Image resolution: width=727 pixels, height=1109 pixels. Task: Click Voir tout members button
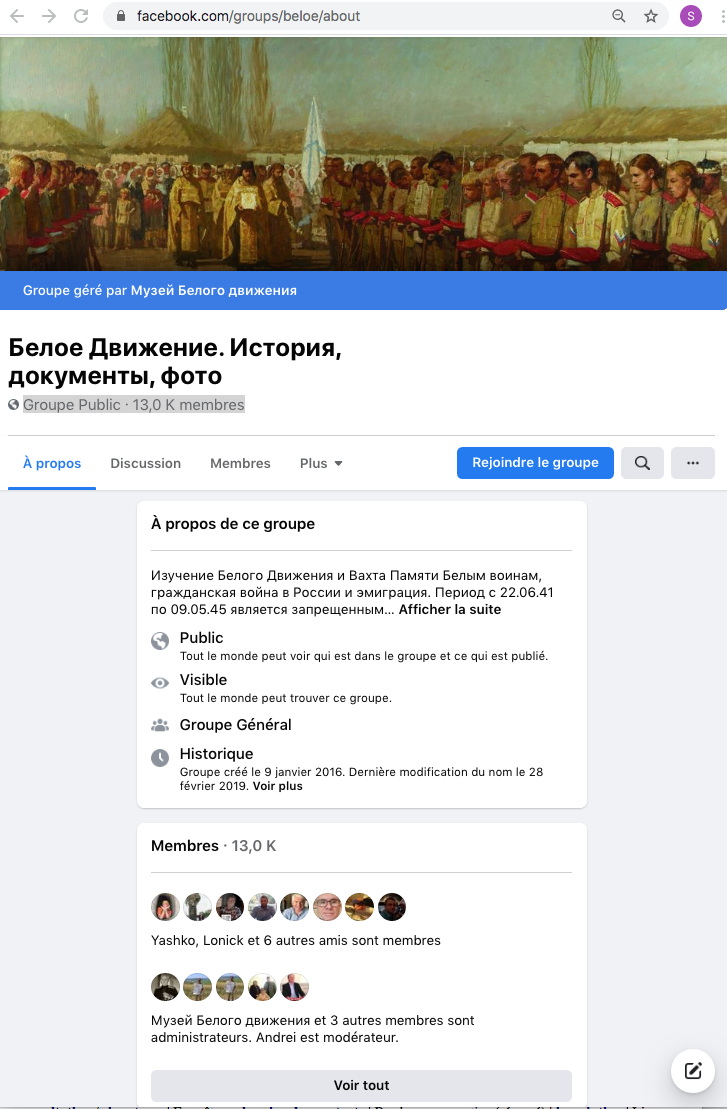(361, 1085)
